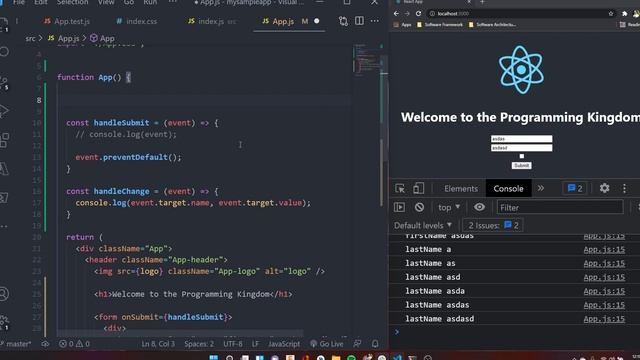The width and height of the screenshot is (640, 360).
Task: Open the View menu in VS Code
Action: click(106, 2)
